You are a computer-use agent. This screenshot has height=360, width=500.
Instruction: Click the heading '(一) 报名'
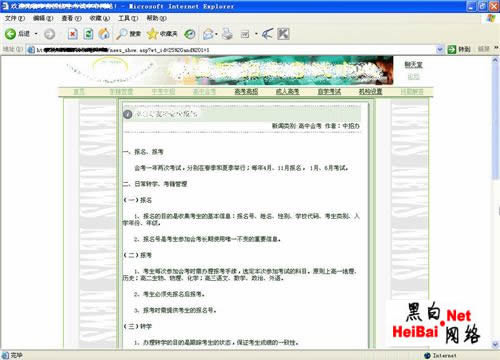[138, 200]
